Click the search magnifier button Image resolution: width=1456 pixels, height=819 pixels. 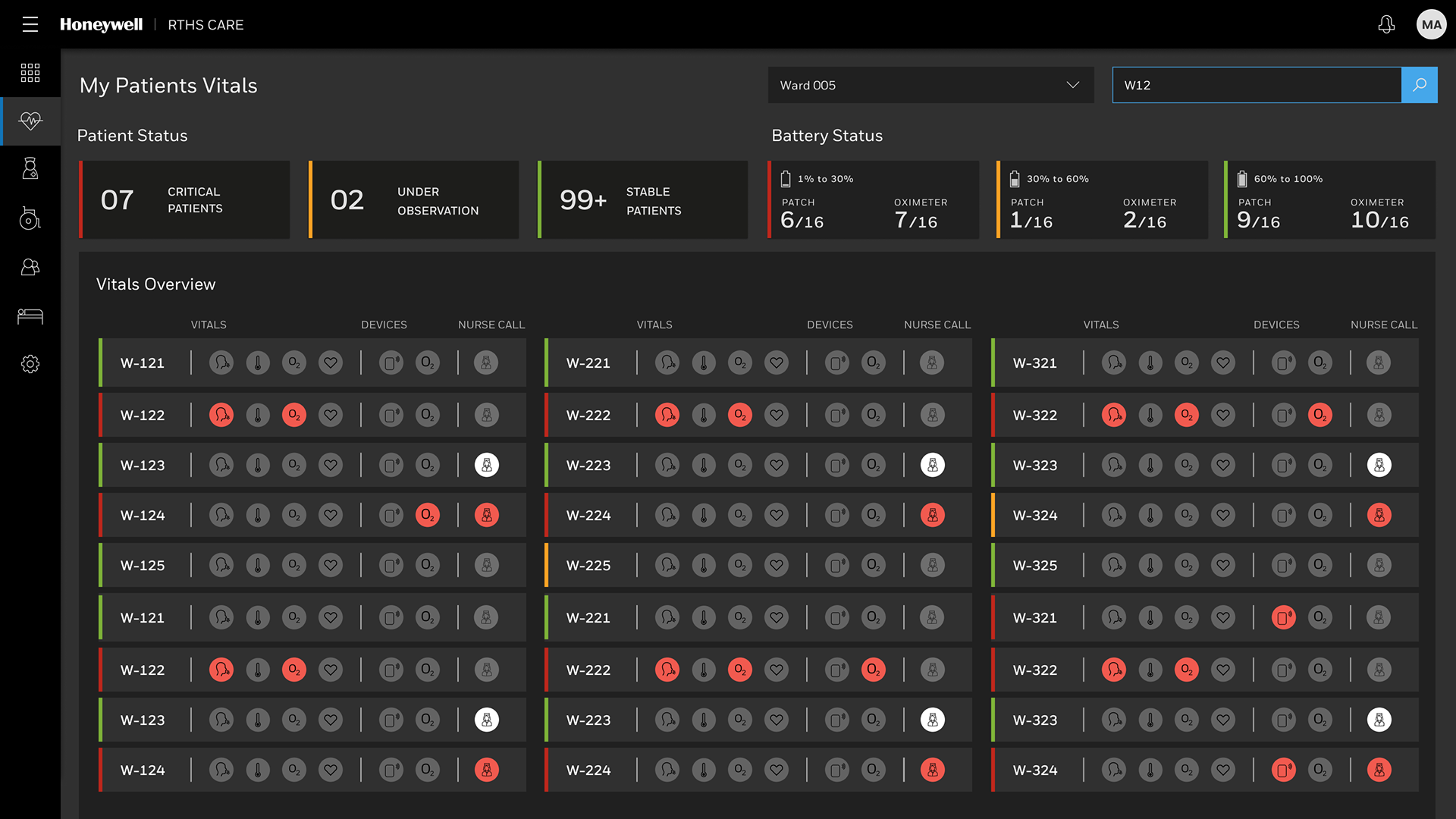click(1419, 85)
